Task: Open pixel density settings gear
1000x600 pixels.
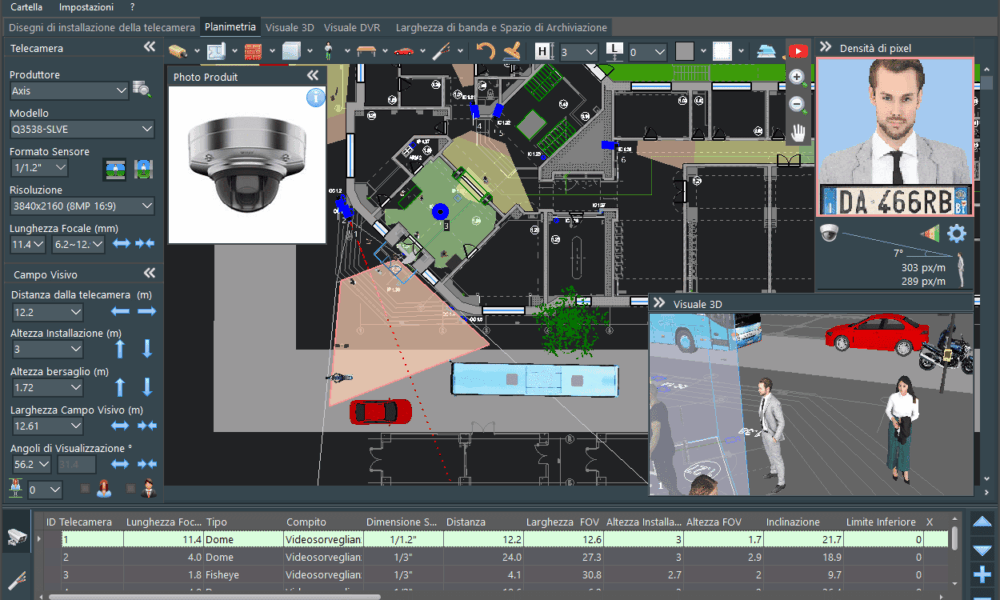Action: [956, 233]
